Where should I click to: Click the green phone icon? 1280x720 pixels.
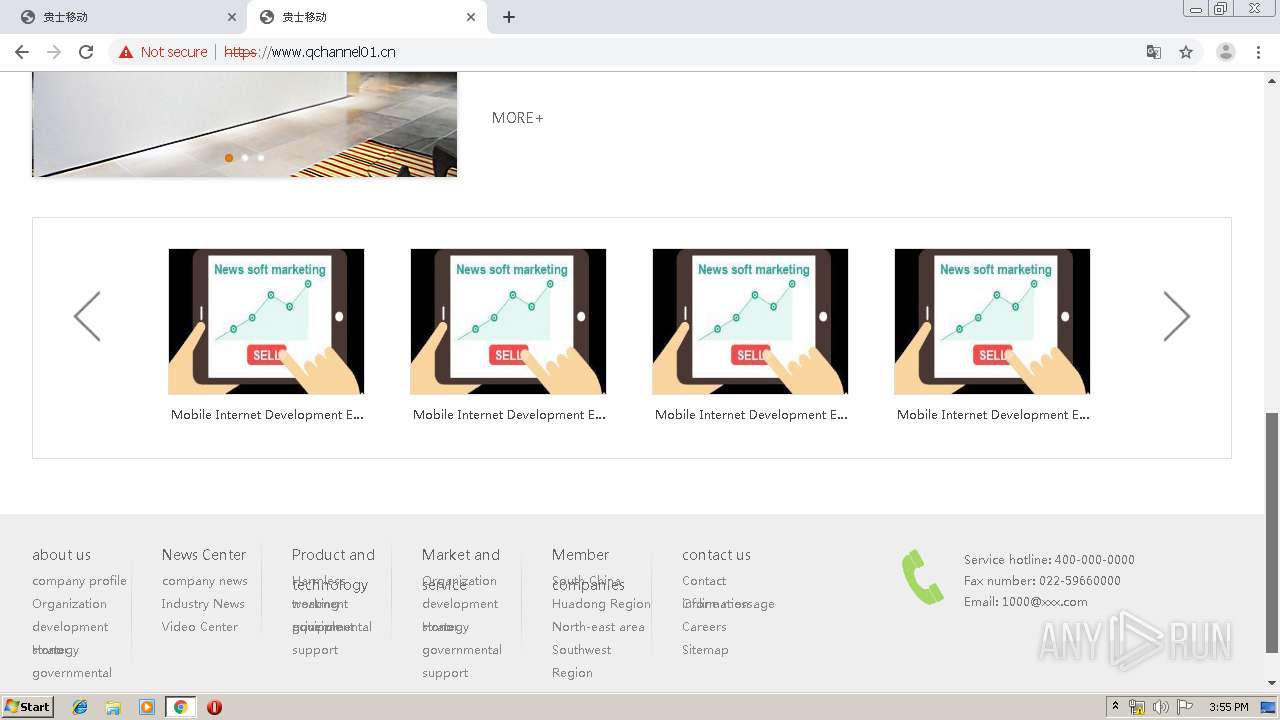click(x=922, y=577)
